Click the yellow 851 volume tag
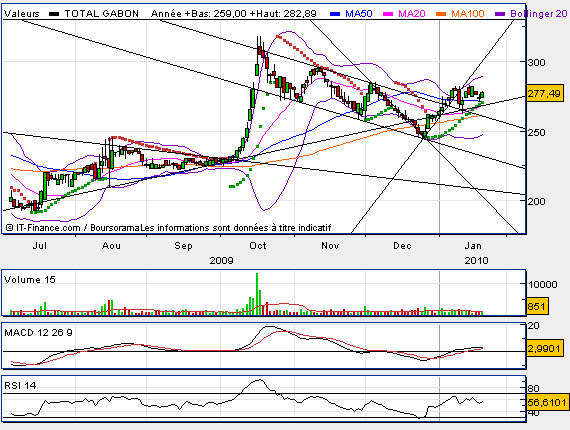The image size is (570, 430). tap(537, 306)
